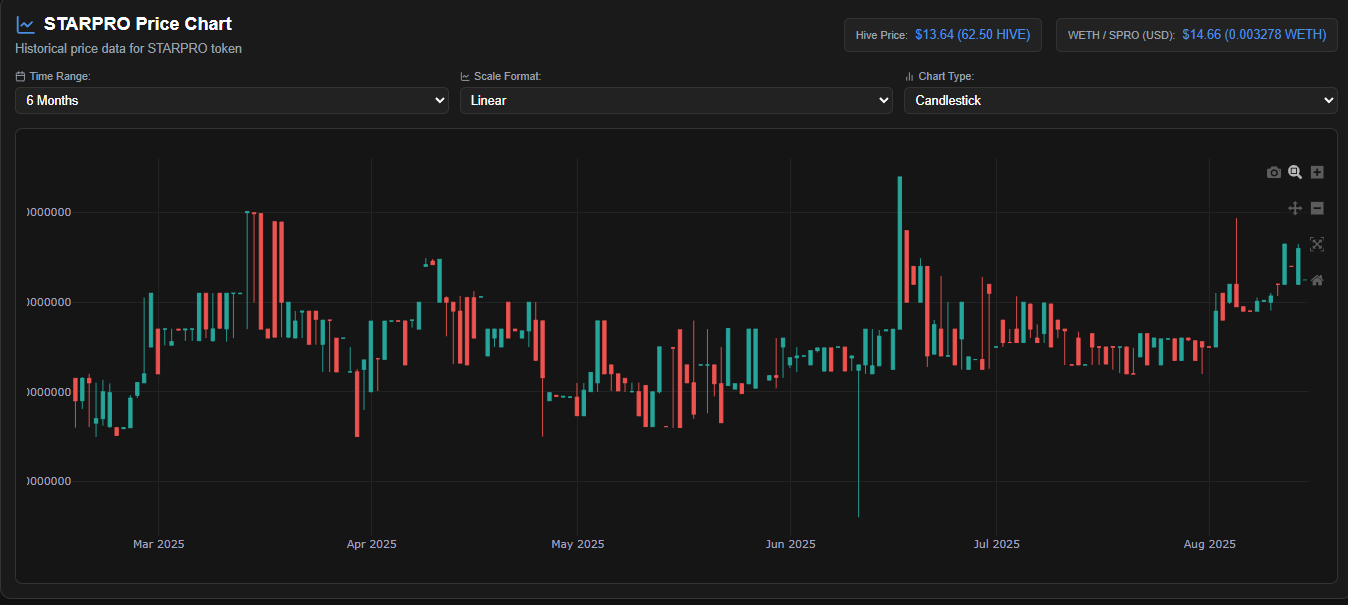Screen dimensions: 1348x605
Task: Click the tall green candle in mid-June
Action: (x=900, y=252)
